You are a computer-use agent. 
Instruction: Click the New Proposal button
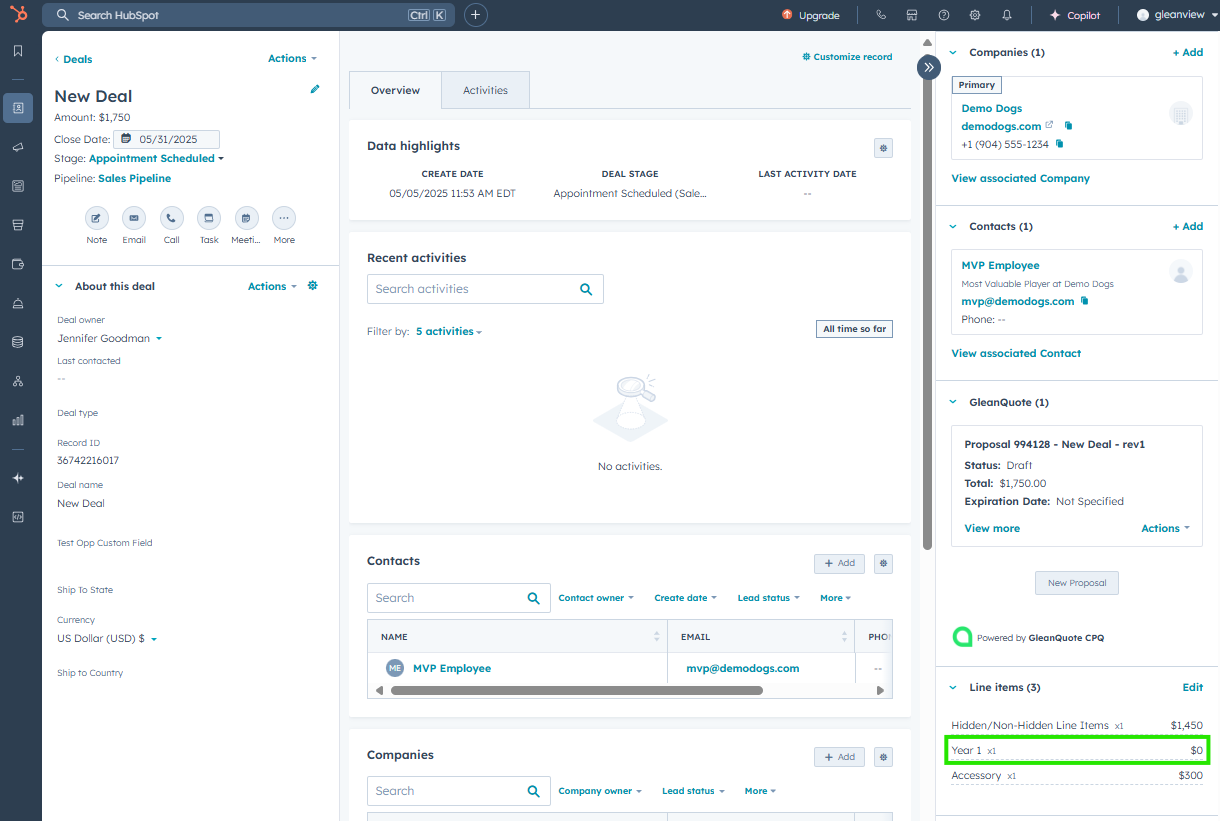tap(1077, 583)
